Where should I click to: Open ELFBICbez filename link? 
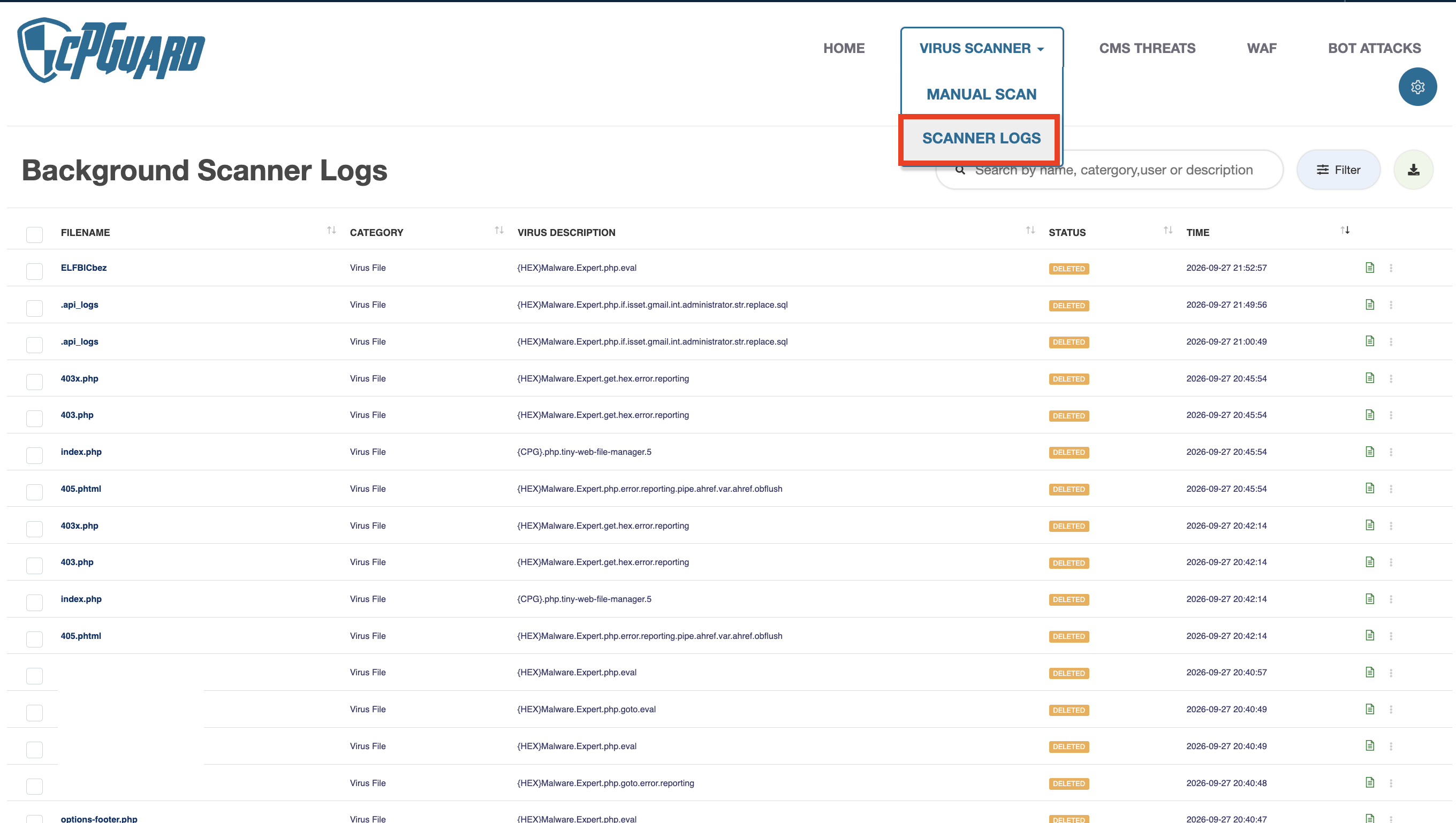click(84, 268)
